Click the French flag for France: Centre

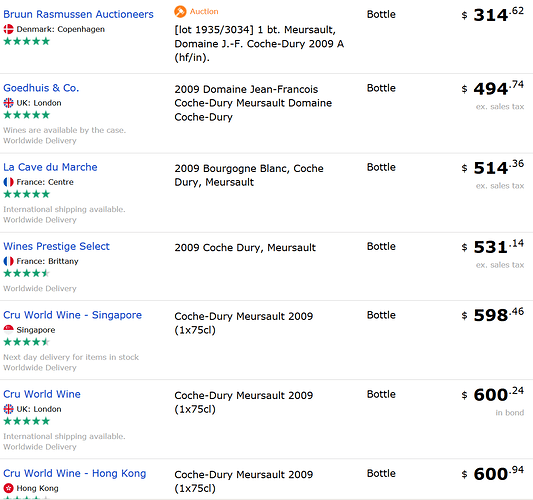[8, 182]
